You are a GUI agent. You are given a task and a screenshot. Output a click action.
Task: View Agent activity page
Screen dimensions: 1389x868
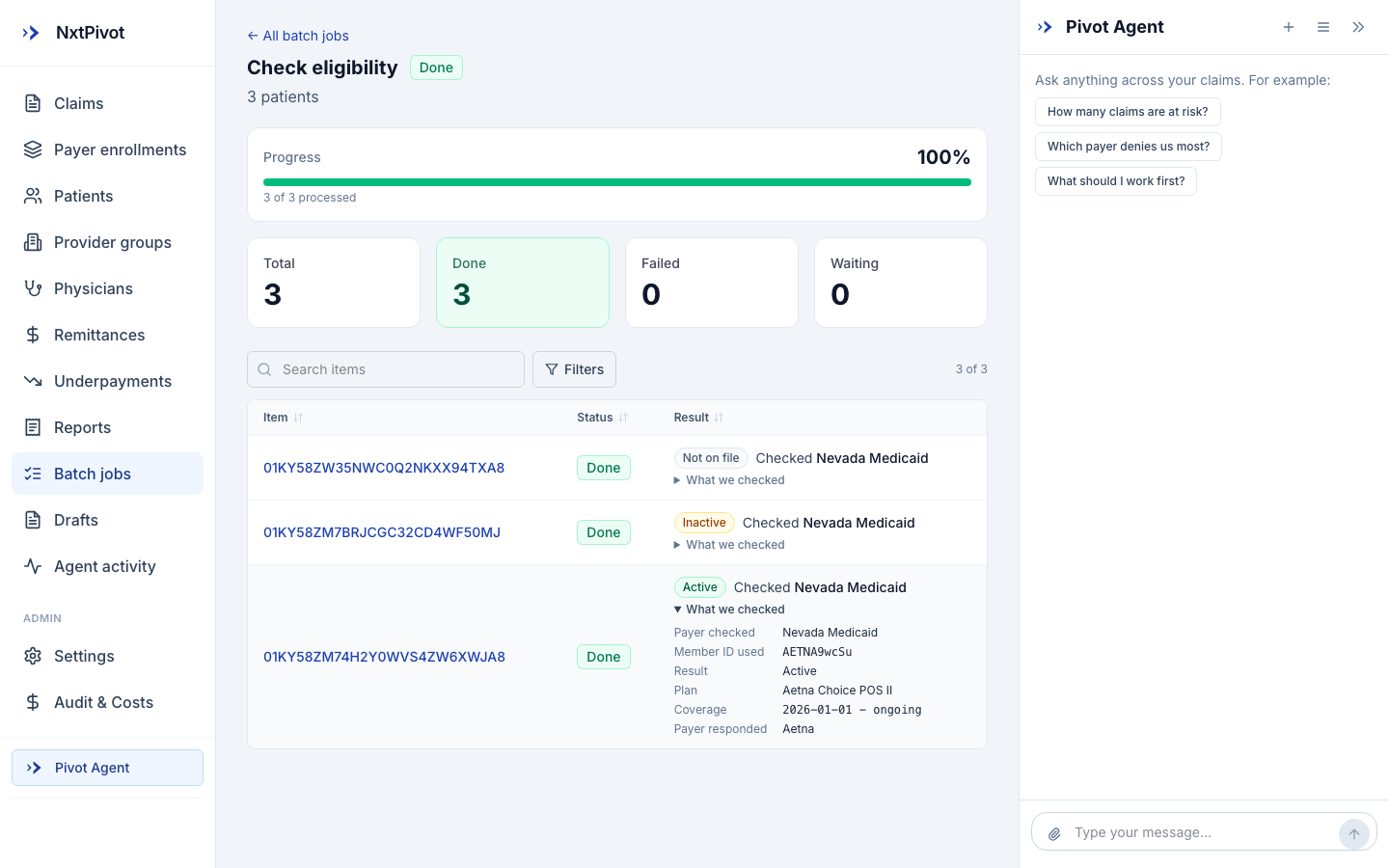(107, 566)
